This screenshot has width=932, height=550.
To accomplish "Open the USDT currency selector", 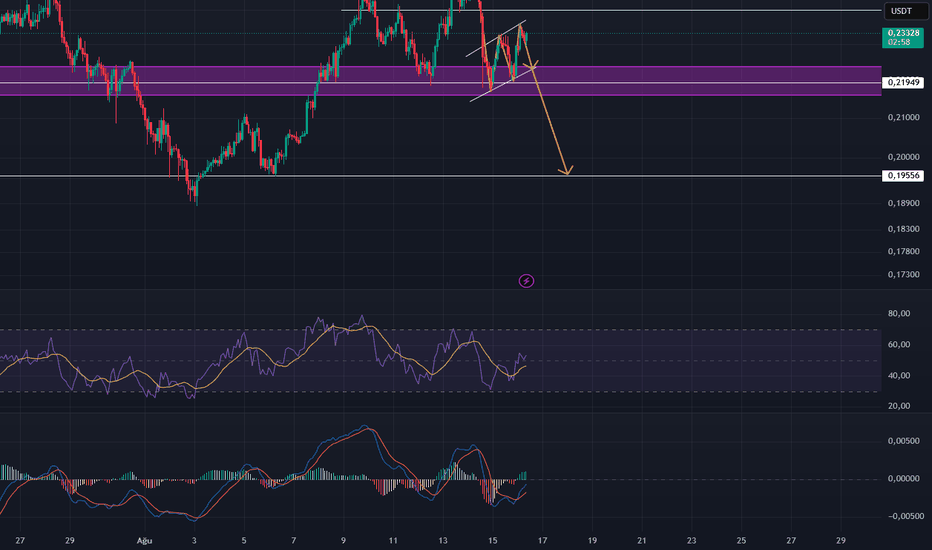I will pos(905,11).
